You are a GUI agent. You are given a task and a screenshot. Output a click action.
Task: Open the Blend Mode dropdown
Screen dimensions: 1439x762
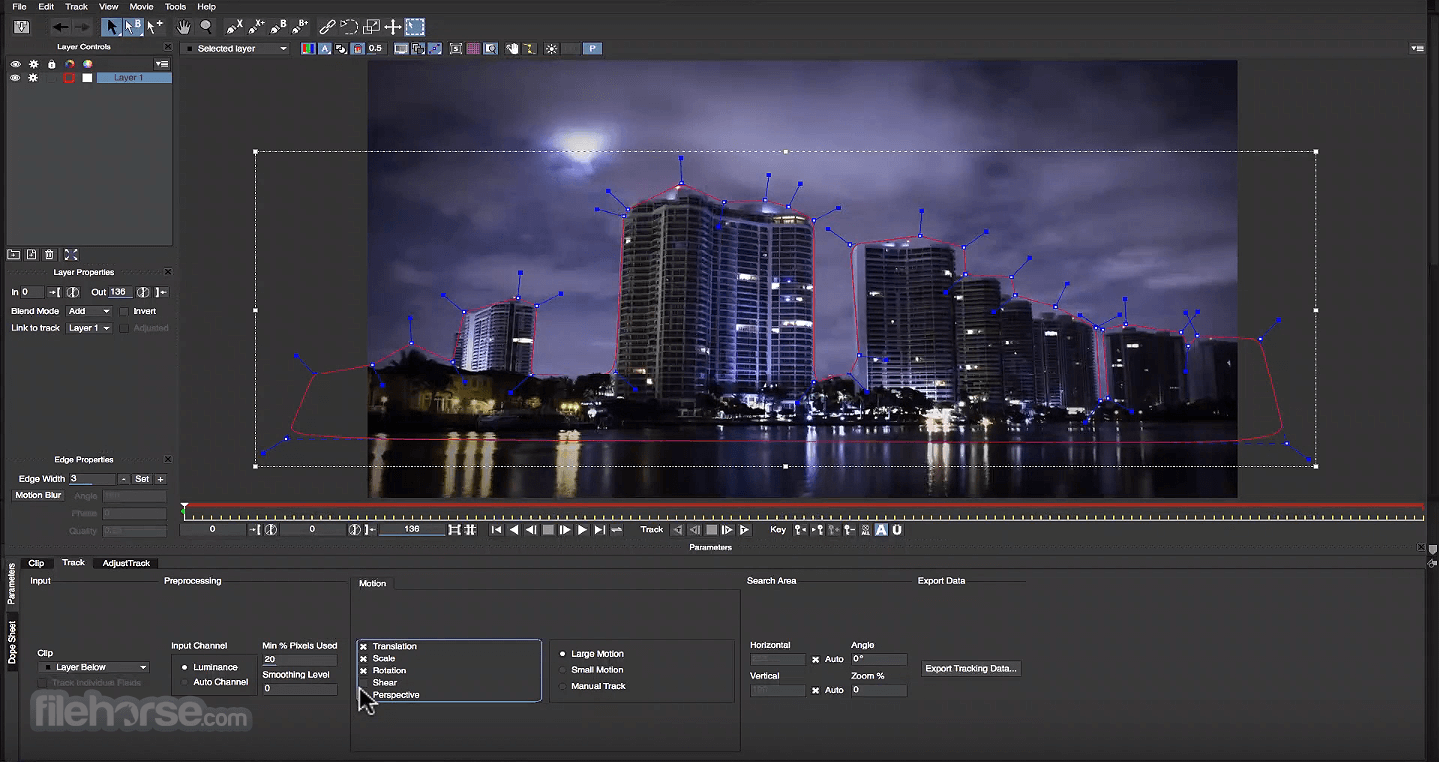click(88, 311)
